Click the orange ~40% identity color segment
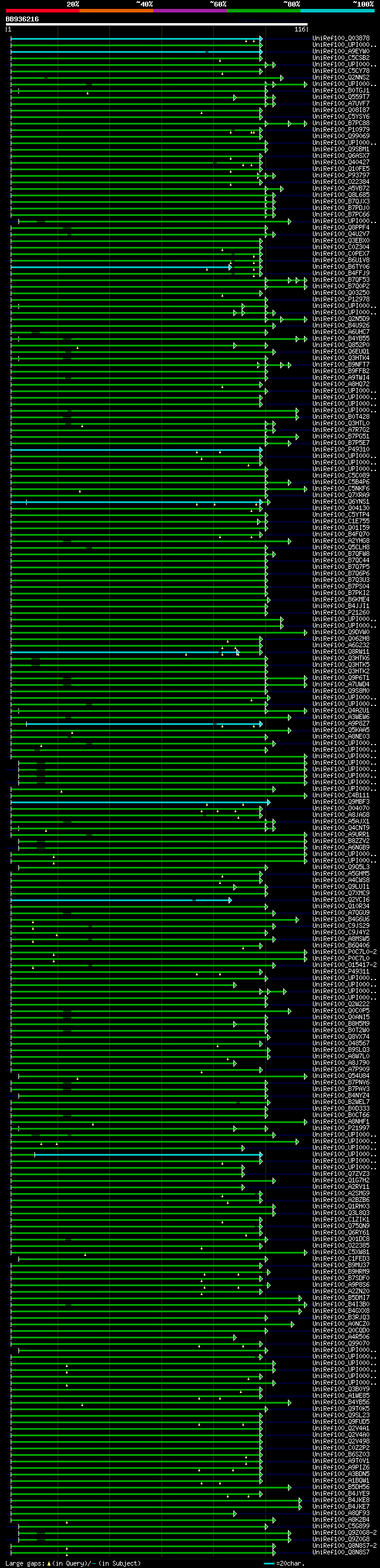 click(x=116, y=10)
